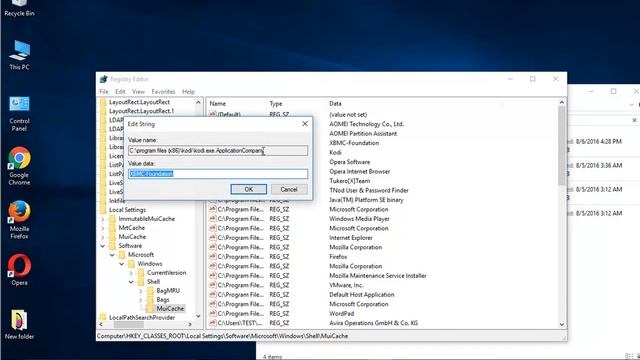Click the Value data text field
The height and width of the screenshot is (360, 640).
pos(218,174)
